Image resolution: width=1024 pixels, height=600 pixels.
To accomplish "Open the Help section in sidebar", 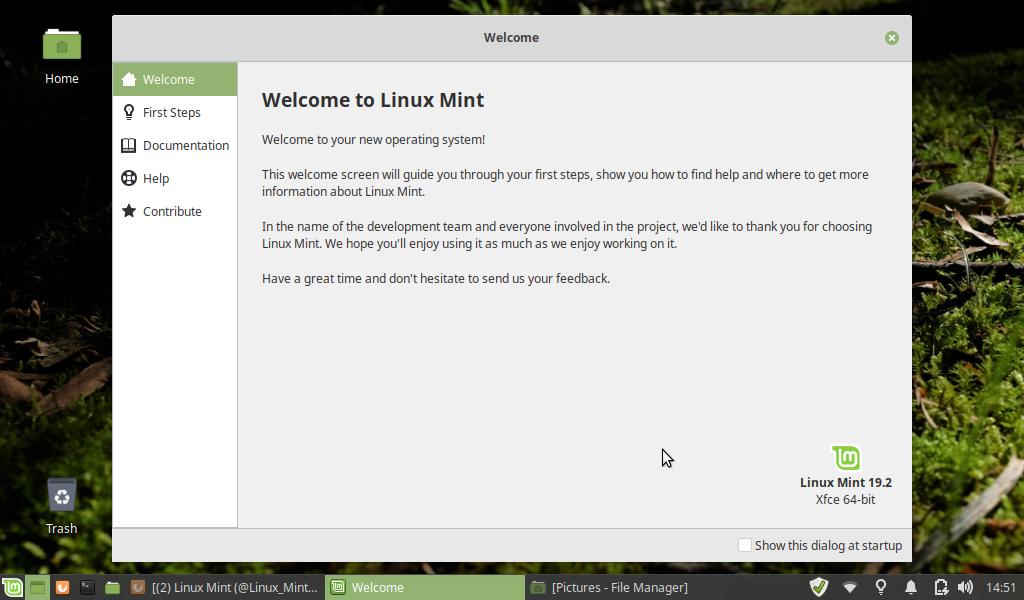I will click(174, 178).
